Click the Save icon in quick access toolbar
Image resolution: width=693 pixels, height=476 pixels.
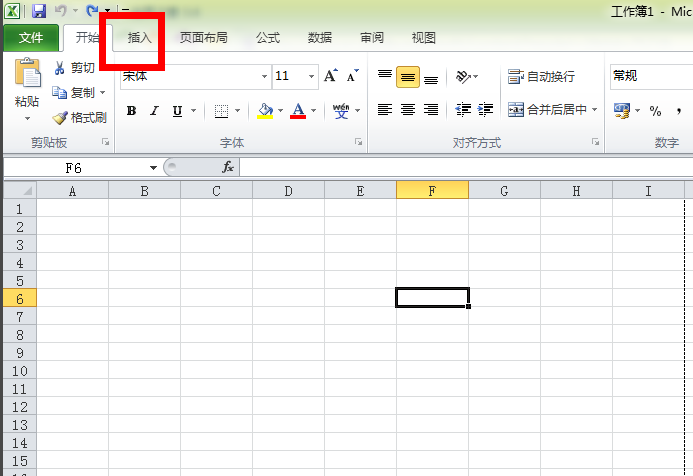[39, 11]
